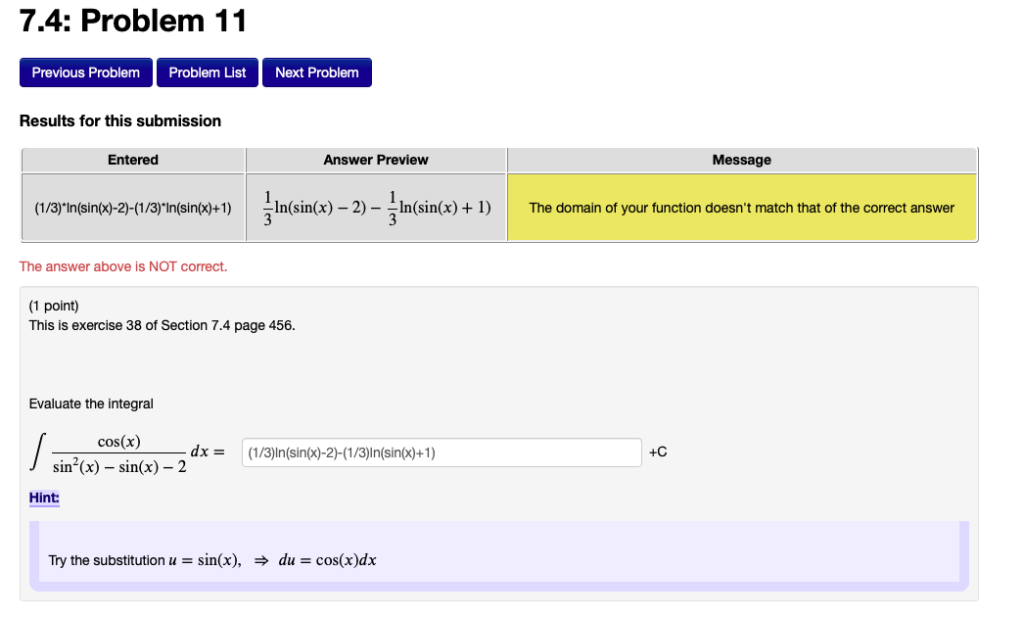Image resolution: width=1024 pixels, height=618 pixels.
Task: Select the entered answer cell
Action: click(x=132, y=207)
